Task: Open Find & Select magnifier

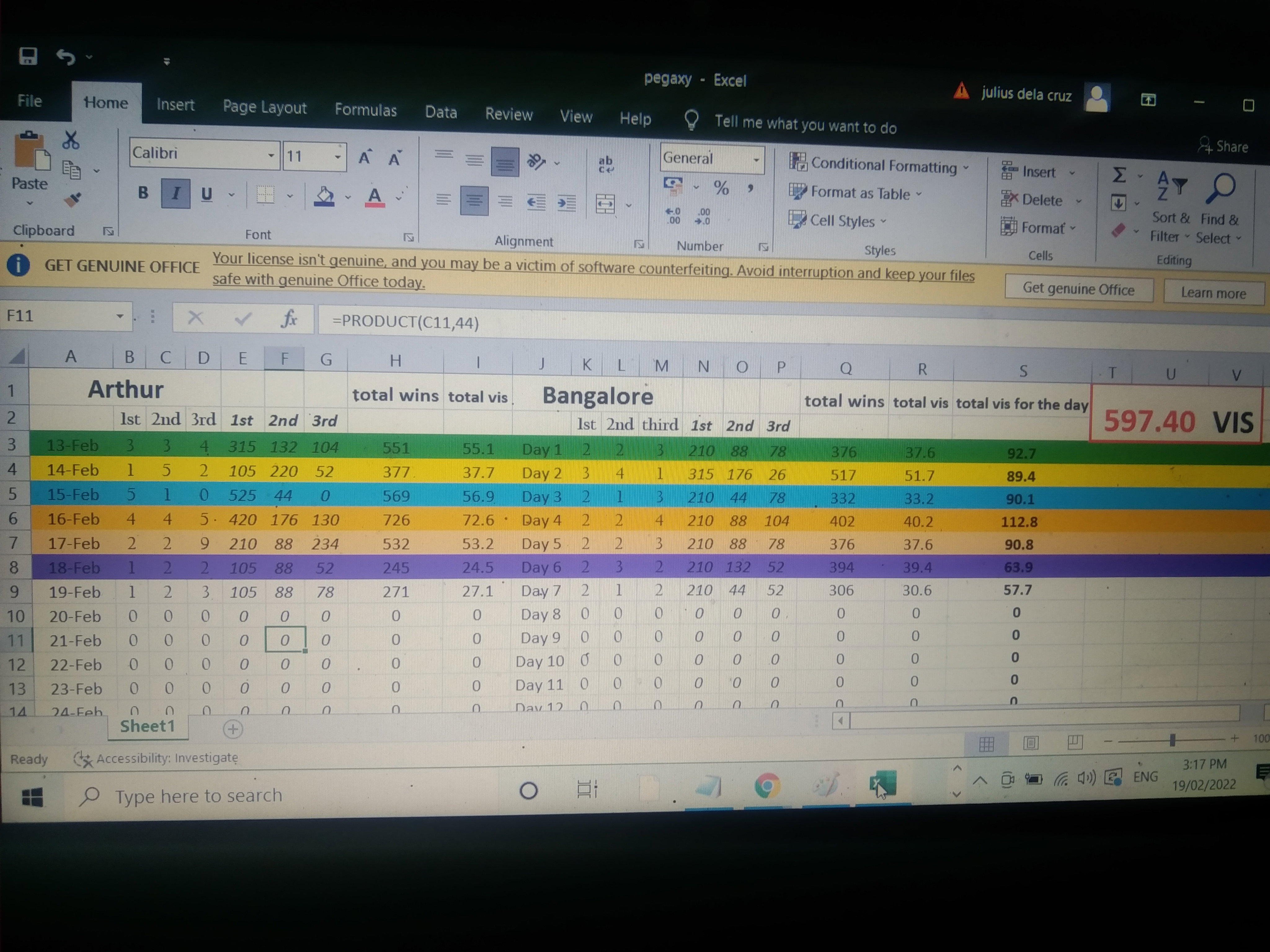Action: coord(1219,209)
